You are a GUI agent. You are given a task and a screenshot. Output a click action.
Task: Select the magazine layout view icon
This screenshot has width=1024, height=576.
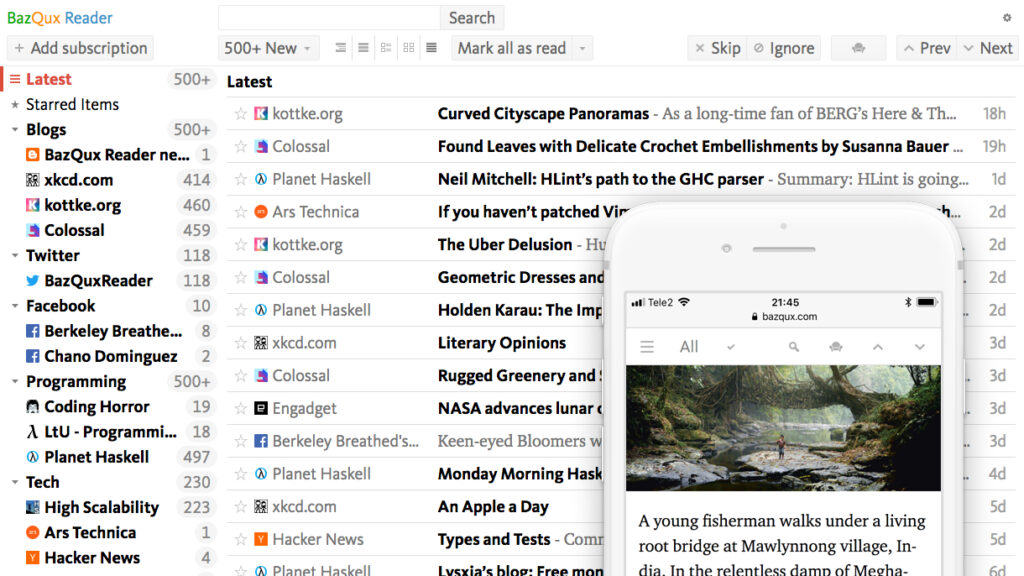pyautogui.click(x=386, y=47)
